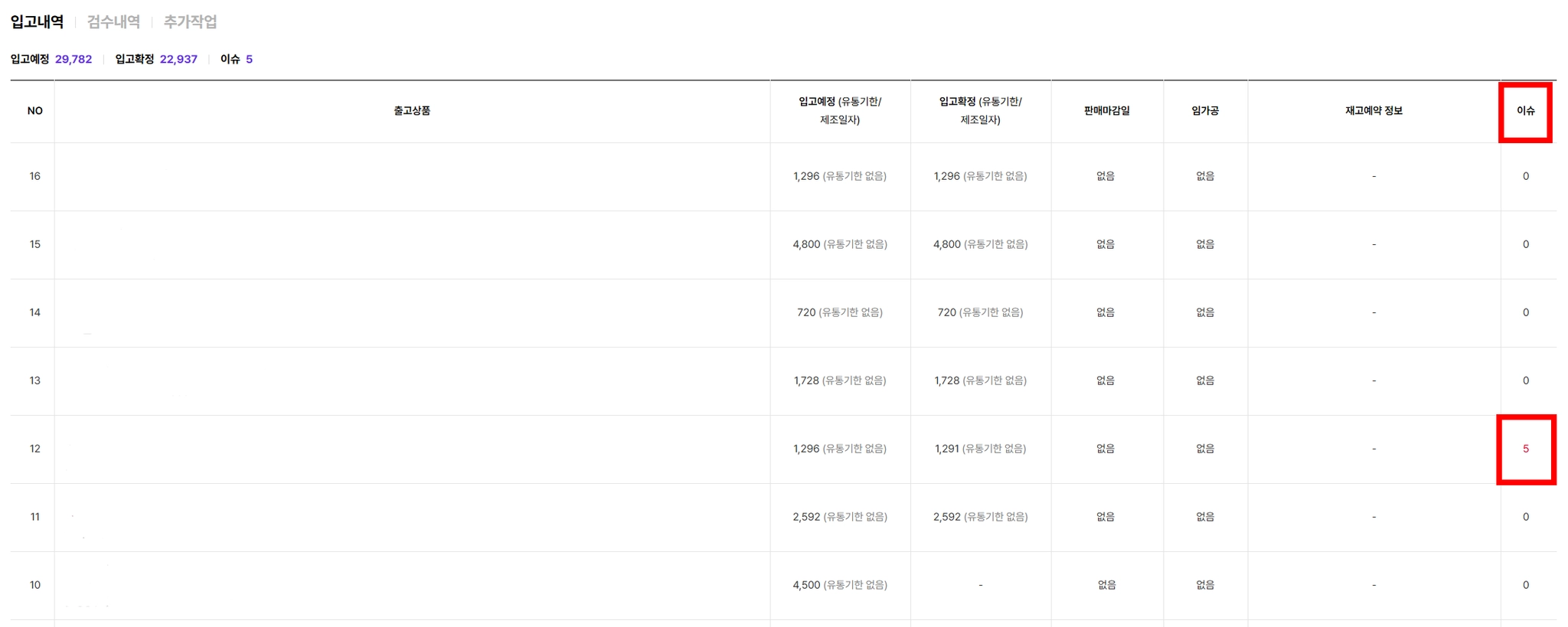Click 4,800 입고예정 value in row 15
The image size is (1568, 627).
(x=806, y=244)
